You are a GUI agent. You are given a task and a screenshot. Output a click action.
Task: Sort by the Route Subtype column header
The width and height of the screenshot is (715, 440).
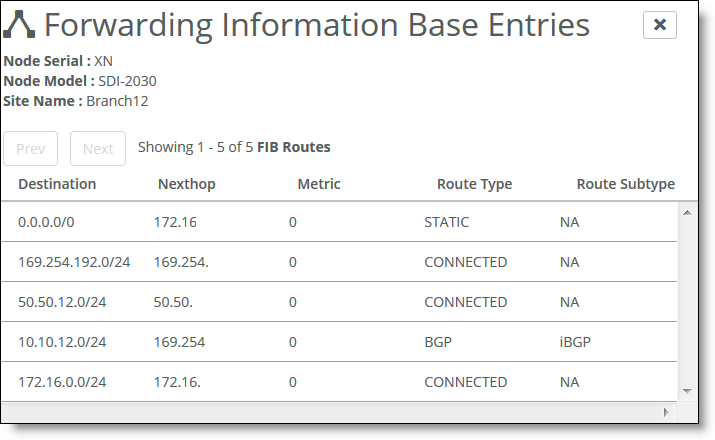(626, 184)
